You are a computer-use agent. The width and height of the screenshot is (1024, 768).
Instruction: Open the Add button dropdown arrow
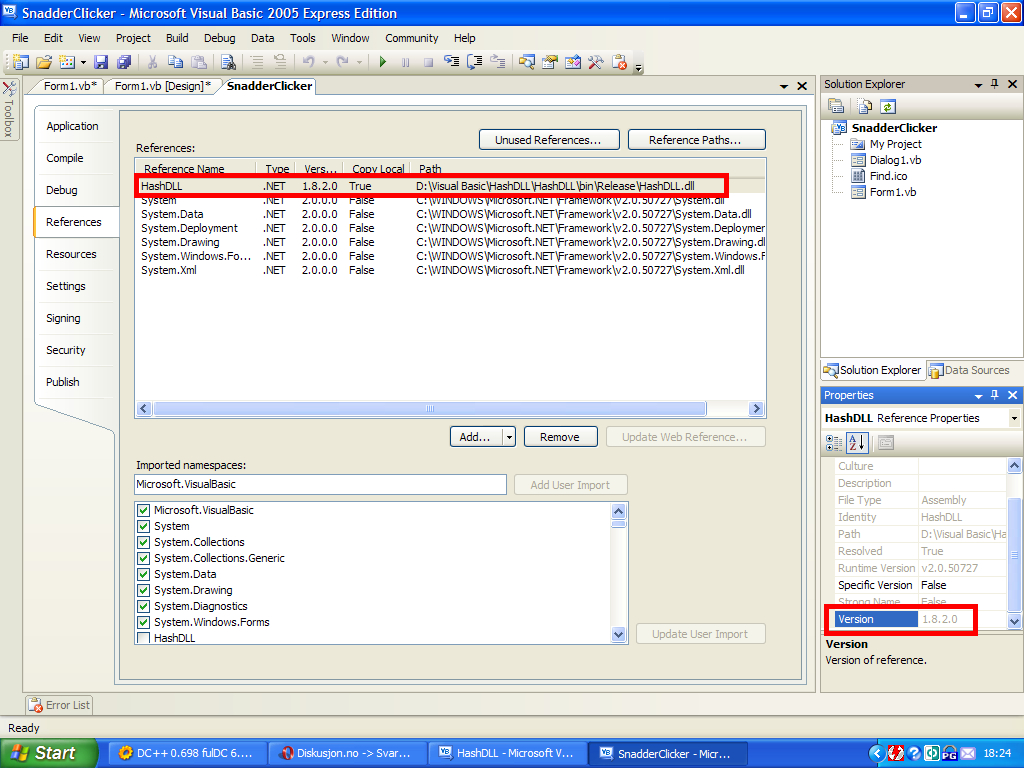509,437
